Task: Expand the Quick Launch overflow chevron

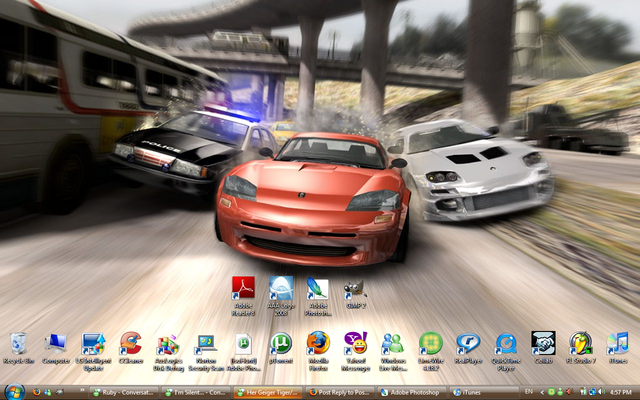Action: click(x=83, y=392)
